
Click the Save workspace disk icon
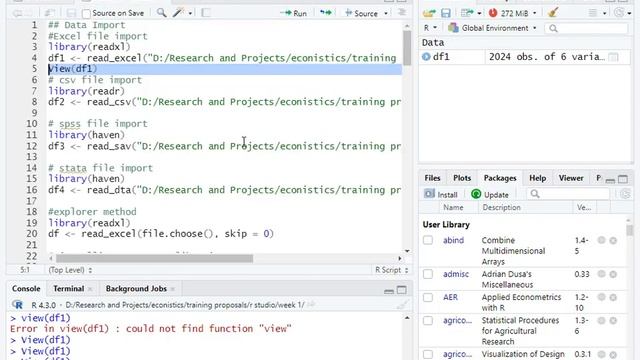446,13
